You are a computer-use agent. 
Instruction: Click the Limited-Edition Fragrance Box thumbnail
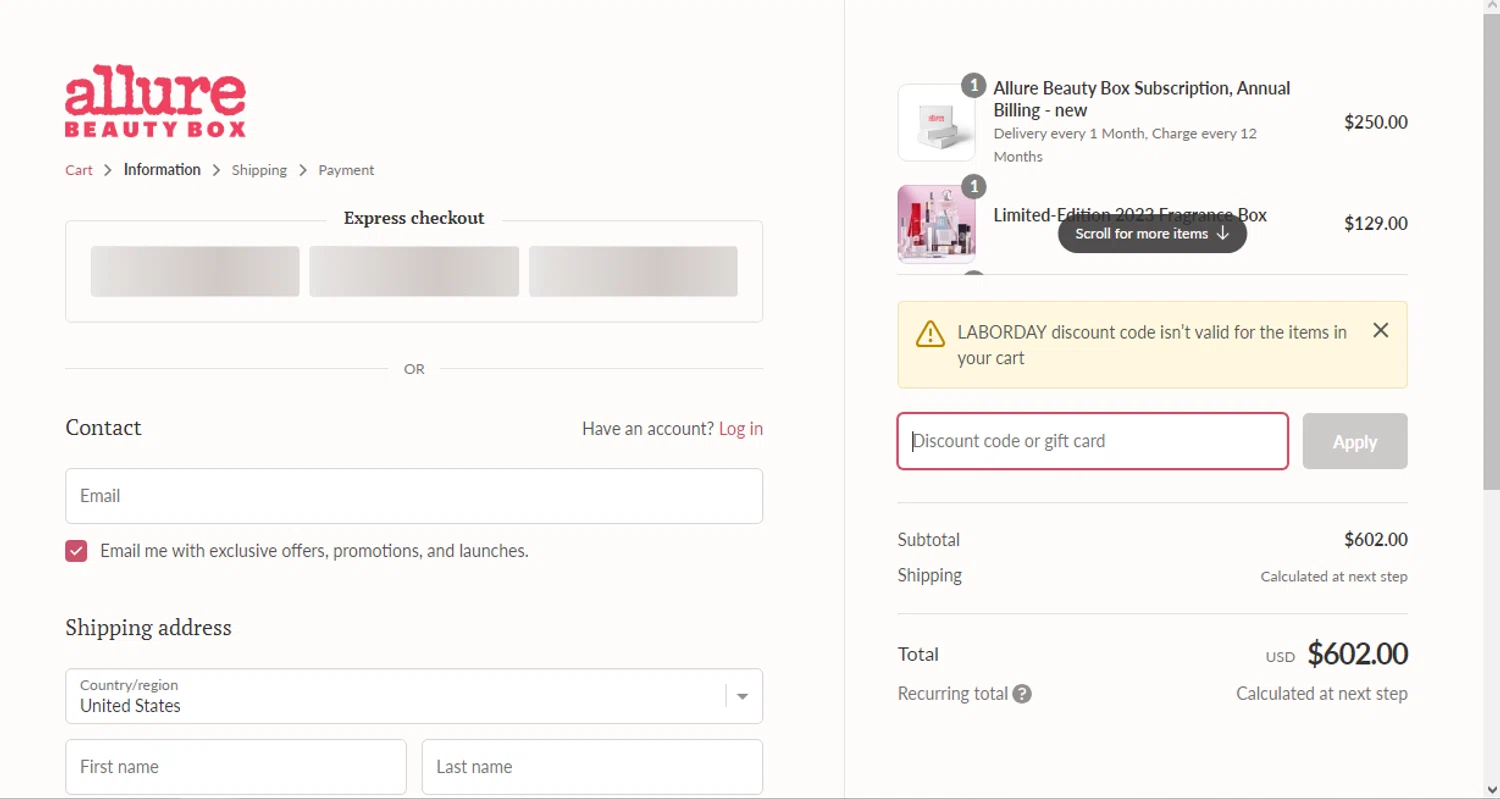pyautogui.click(x=936, y=224)
